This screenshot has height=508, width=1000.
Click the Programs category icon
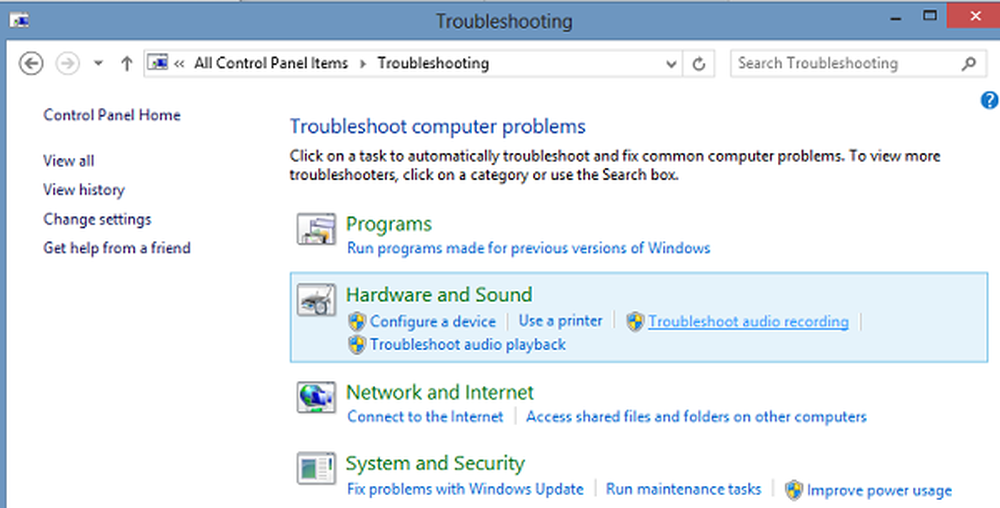[x=316, y=229]
